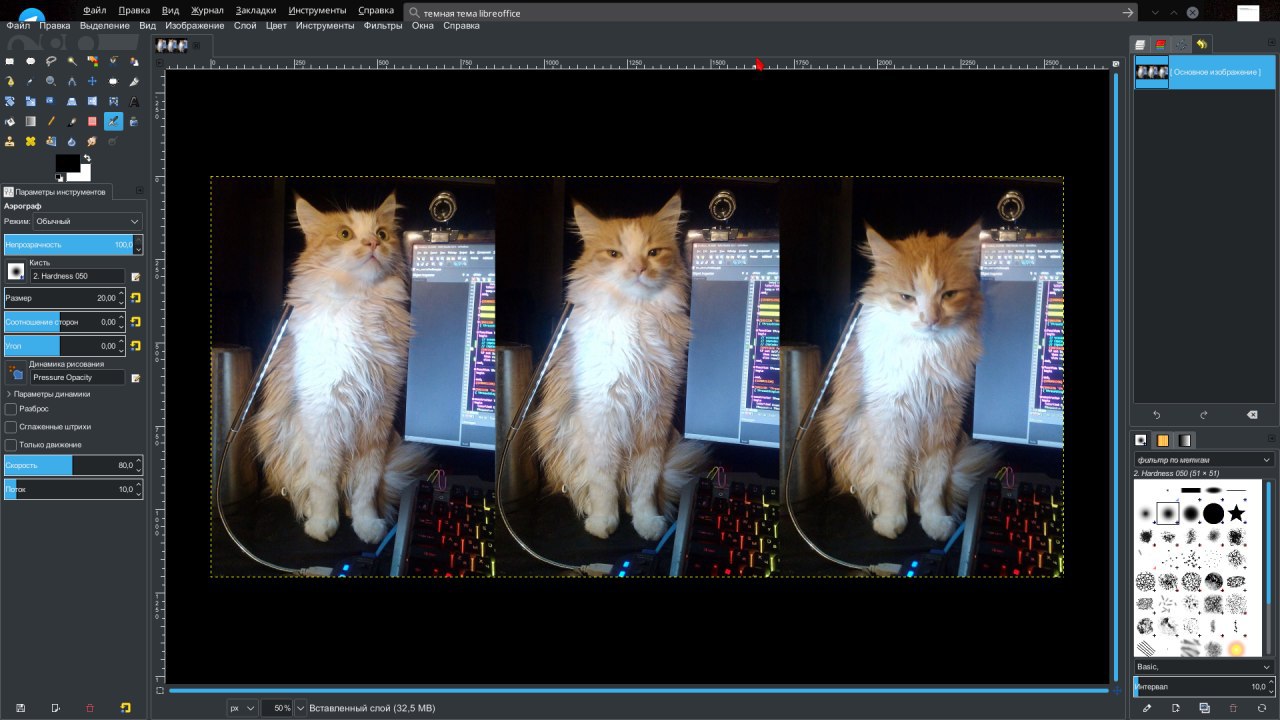The width and height of the screenshot is (1280, 720).
Task: Select the Zoom magnifier tool
Action: pos(51,81)
